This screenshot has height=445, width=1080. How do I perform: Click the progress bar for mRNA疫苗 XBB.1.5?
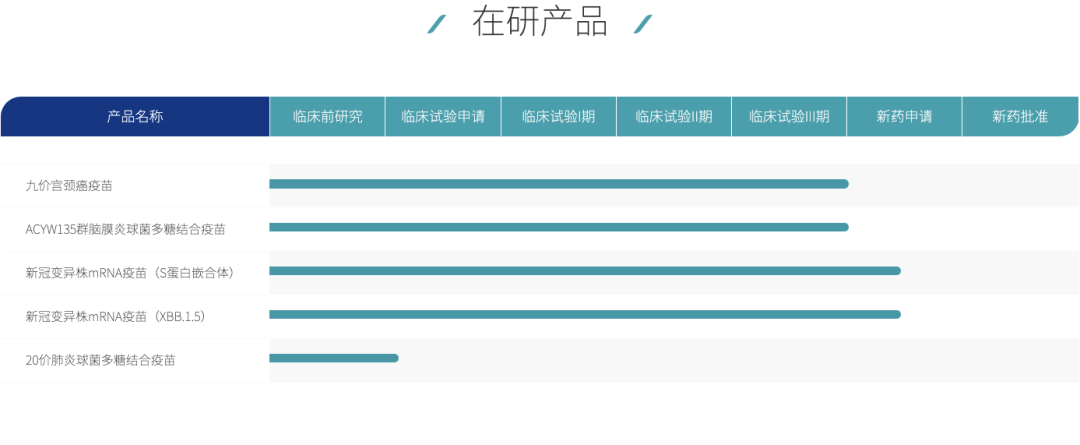585,314
